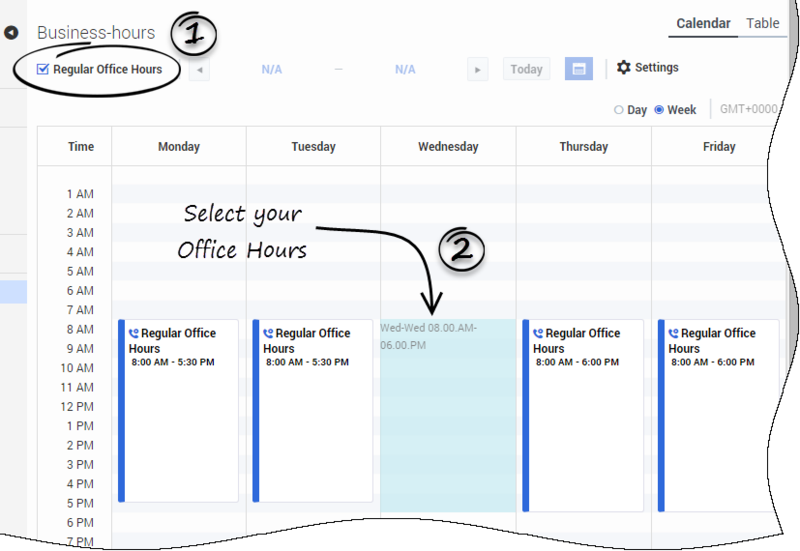800x551 pixels.
Task: Open Settings for business hours
Action: tap(647, 67)
